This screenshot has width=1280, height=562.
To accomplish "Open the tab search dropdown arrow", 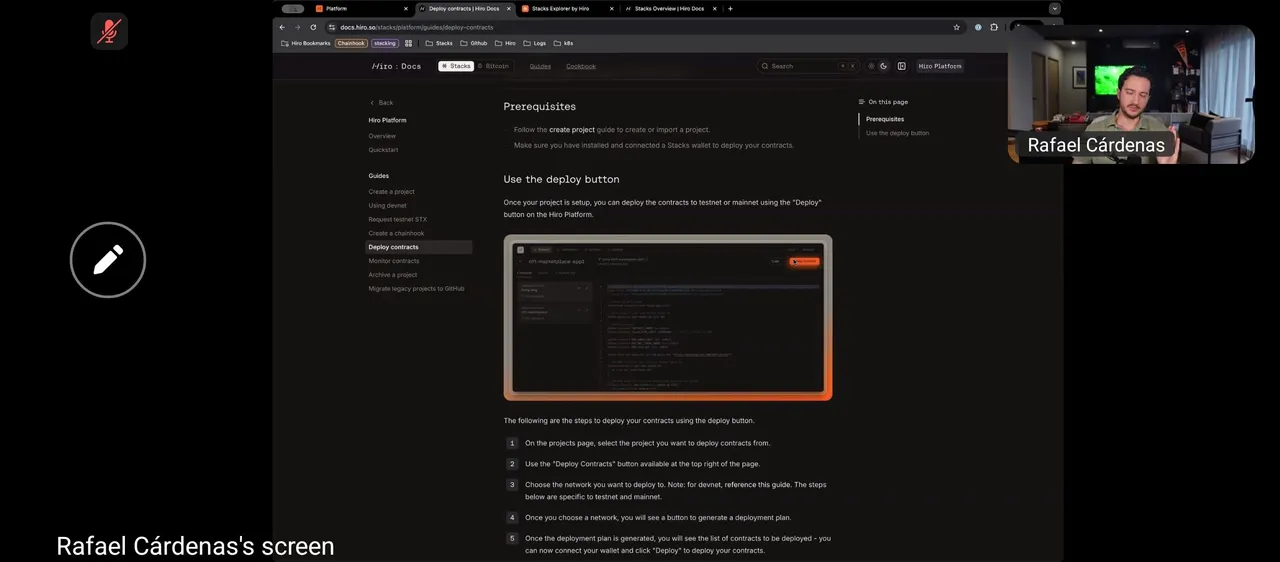I will coord(1054,8).
